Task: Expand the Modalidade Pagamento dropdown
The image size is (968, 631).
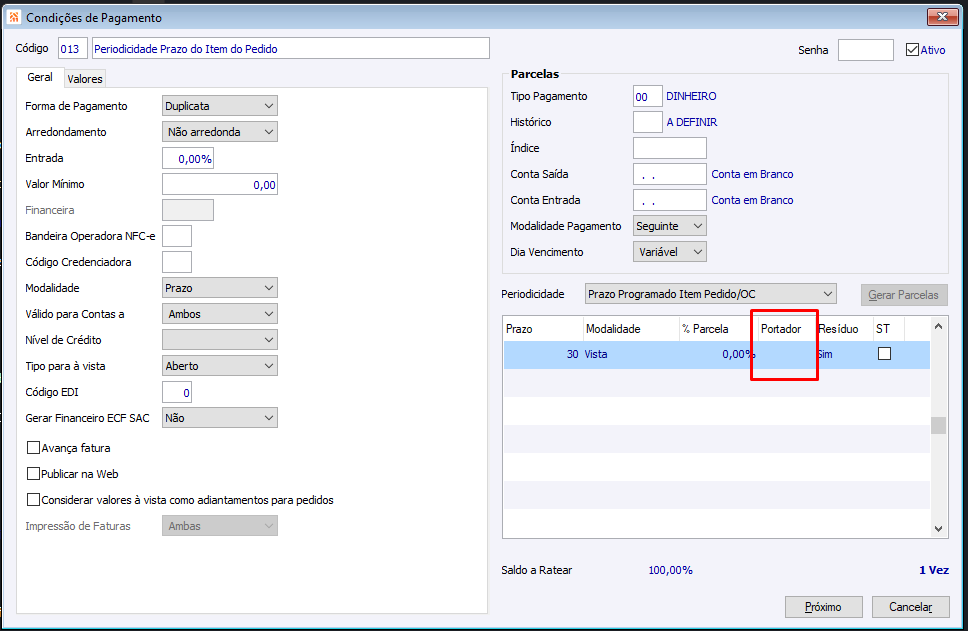Action: [669, 226]
